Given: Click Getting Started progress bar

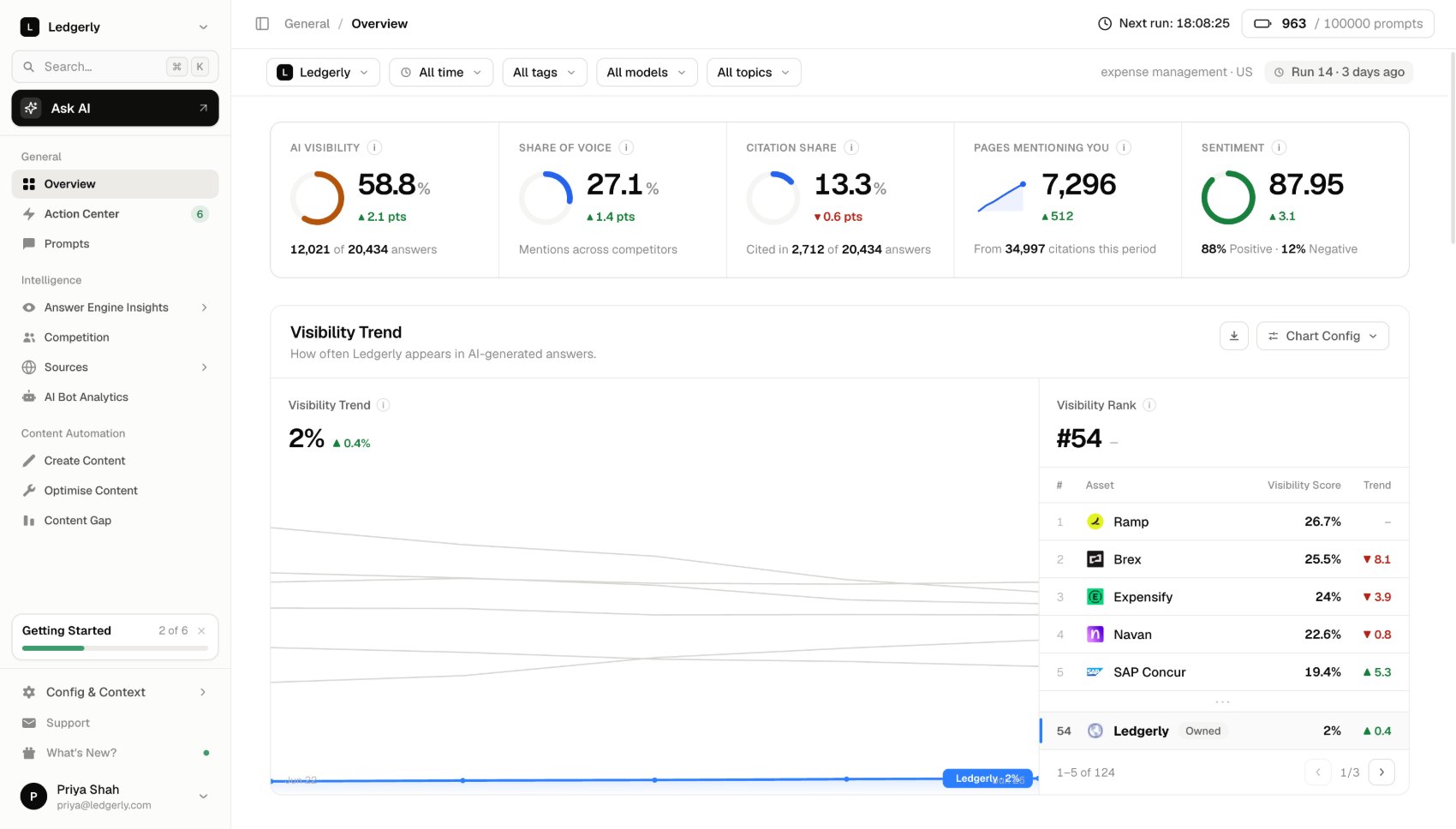Looking at the screenshot, I should 115,648.
